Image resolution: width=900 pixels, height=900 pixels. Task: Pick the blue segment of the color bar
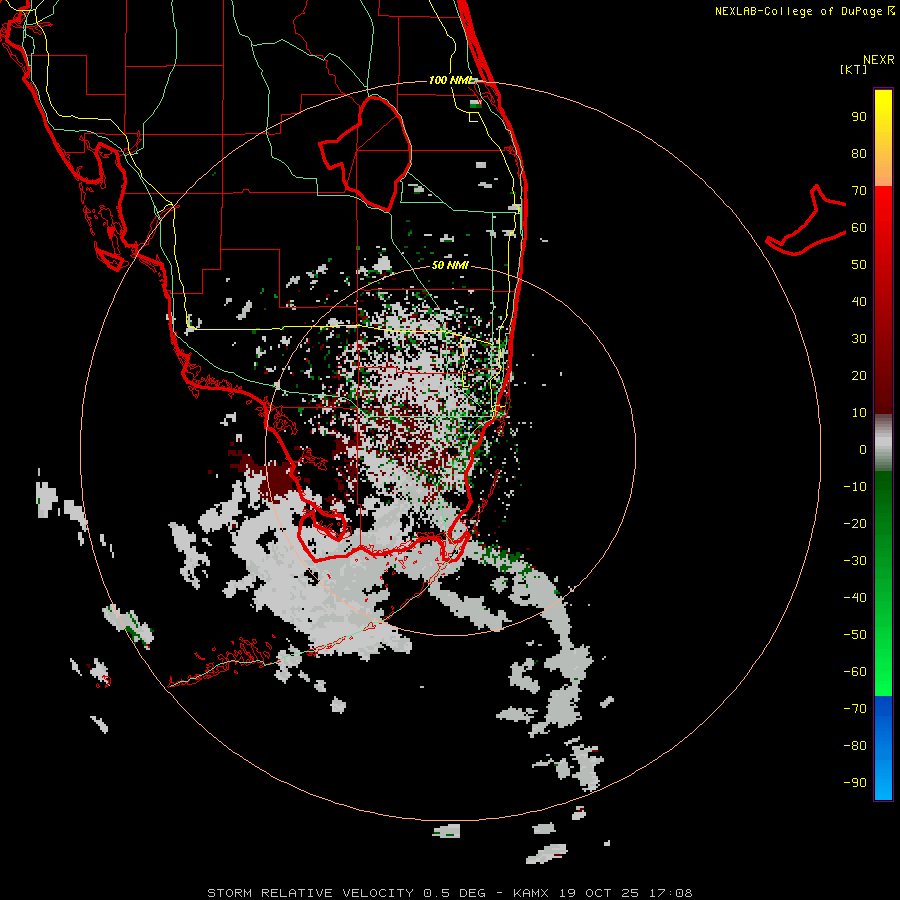[883, 748]
